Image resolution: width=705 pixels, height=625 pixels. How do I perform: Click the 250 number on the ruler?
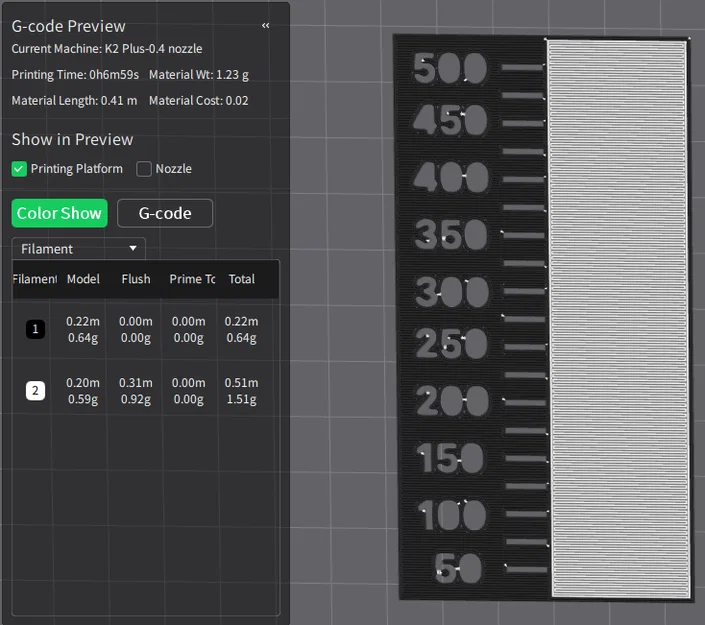[x=451, y=344]
